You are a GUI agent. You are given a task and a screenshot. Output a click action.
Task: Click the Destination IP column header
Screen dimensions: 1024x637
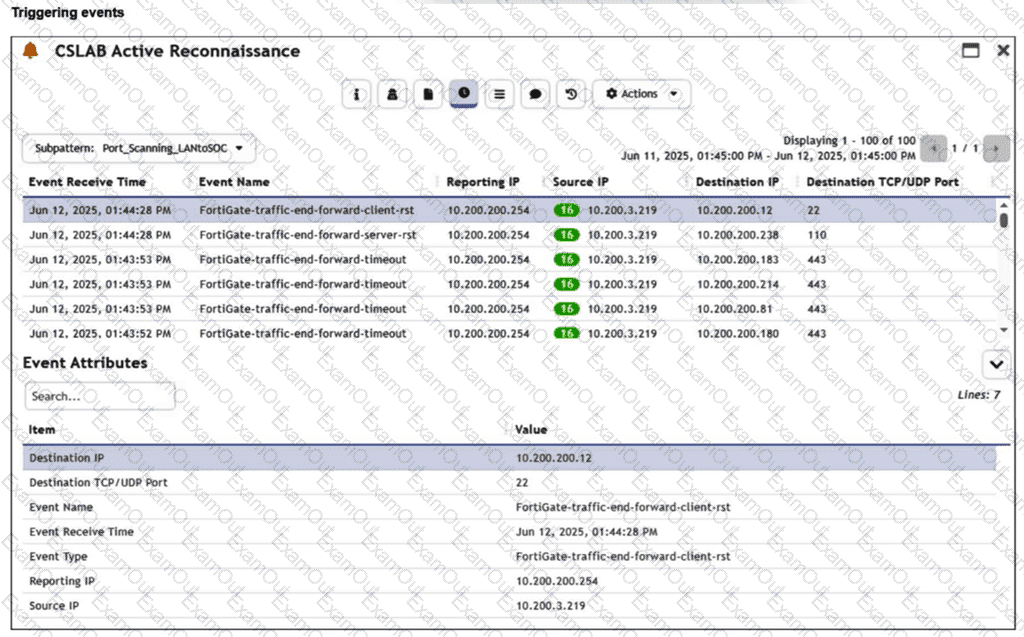tap(737, 182)
